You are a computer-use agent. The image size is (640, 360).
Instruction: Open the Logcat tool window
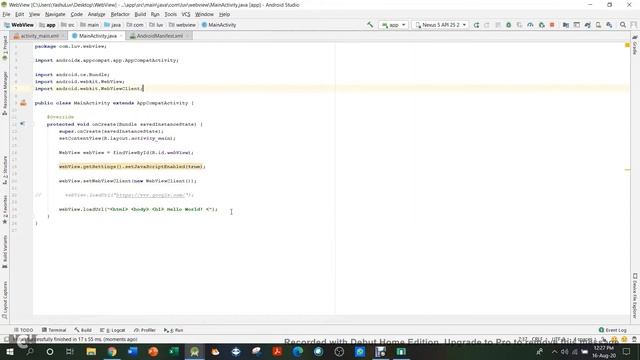click(x=113, y=330)
